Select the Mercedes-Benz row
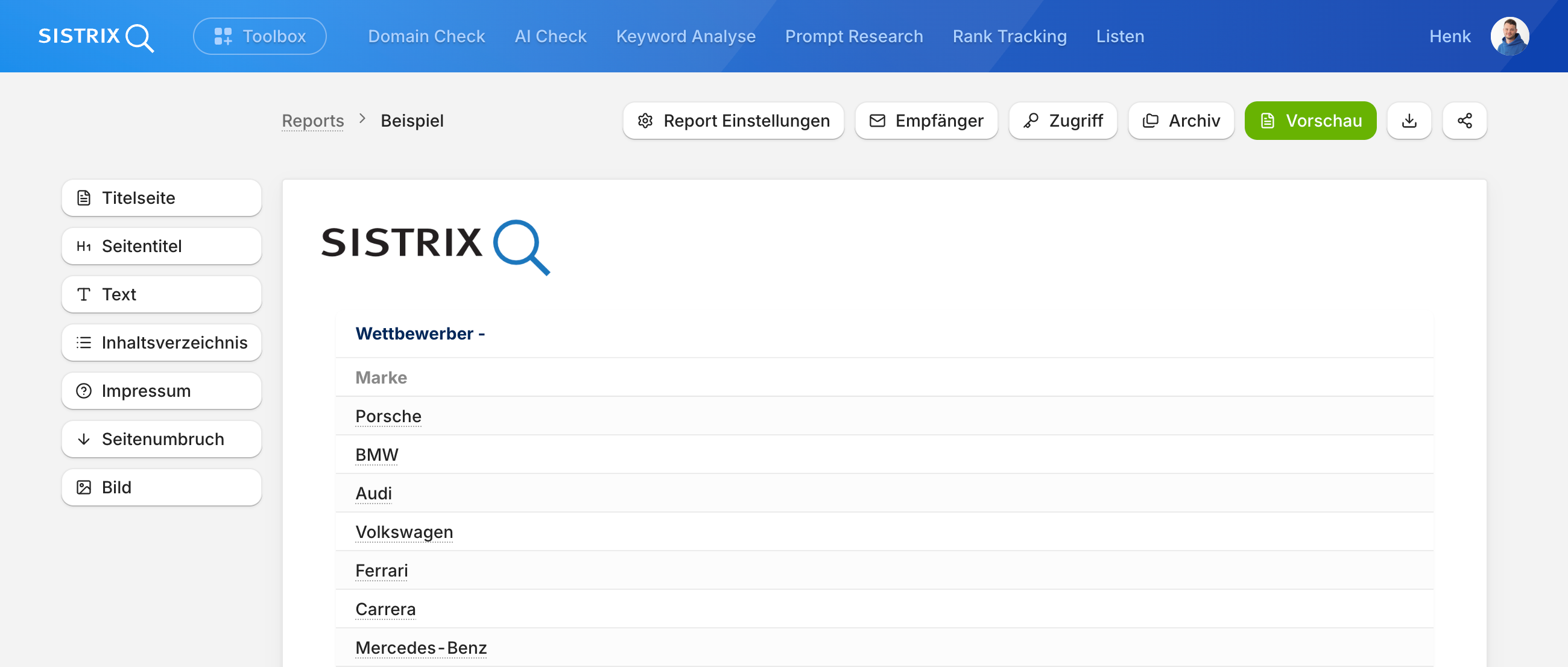Image resolution: width=1568 pixels, height=667 pixels. (885, 648)
